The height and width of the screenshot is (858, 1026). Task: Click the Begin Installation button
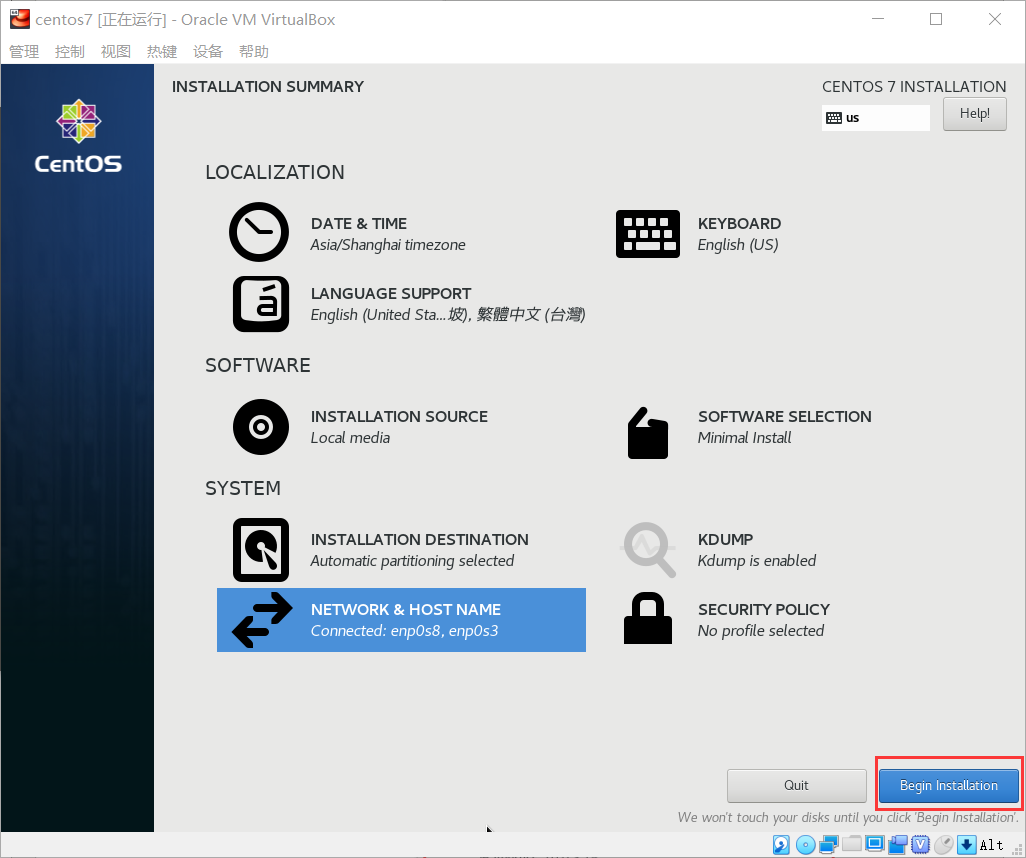pyautogui.click(x=949, y=785)
